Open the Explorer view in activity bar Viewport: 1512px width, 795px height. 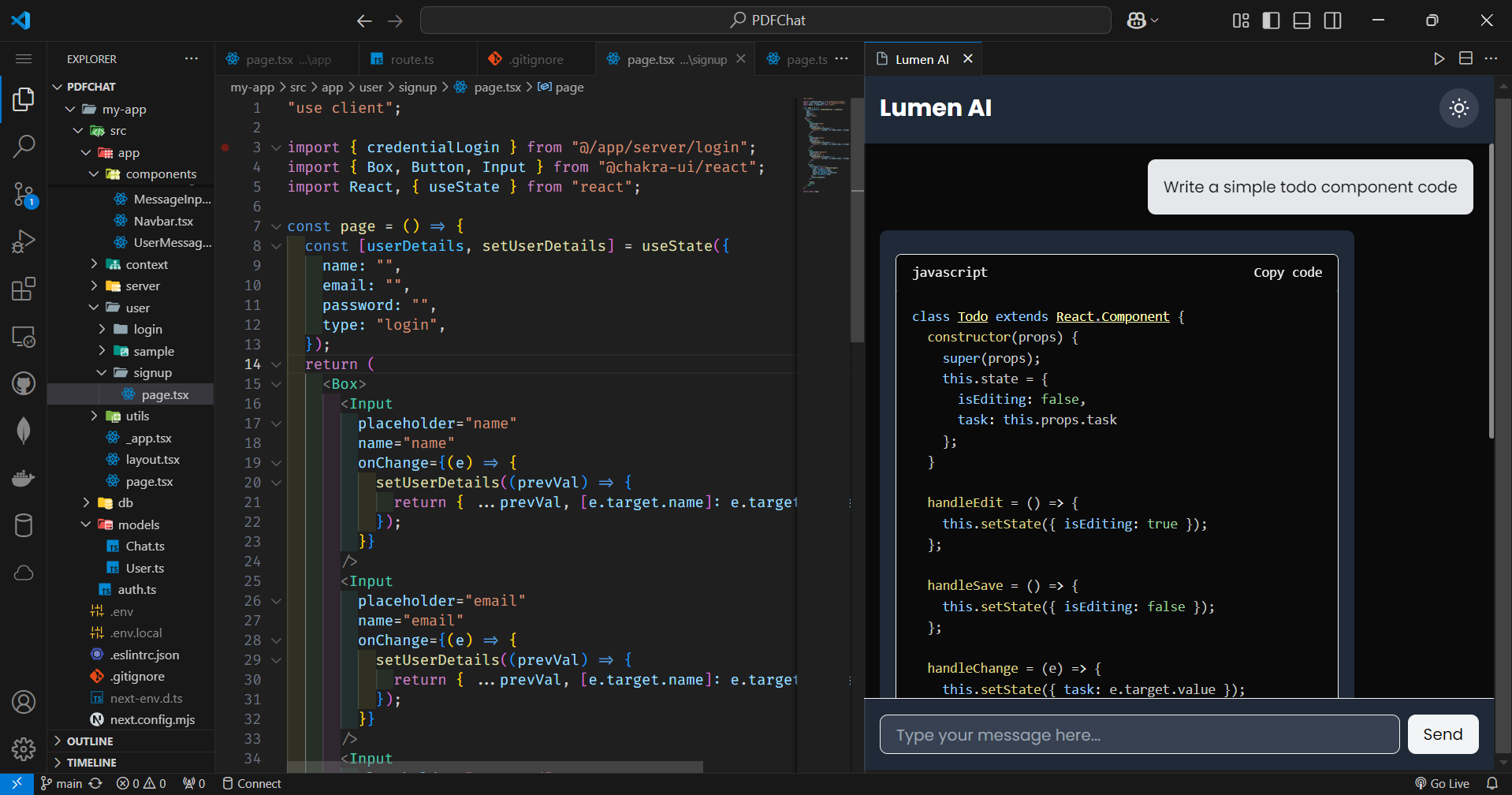(x=24, y=99)
